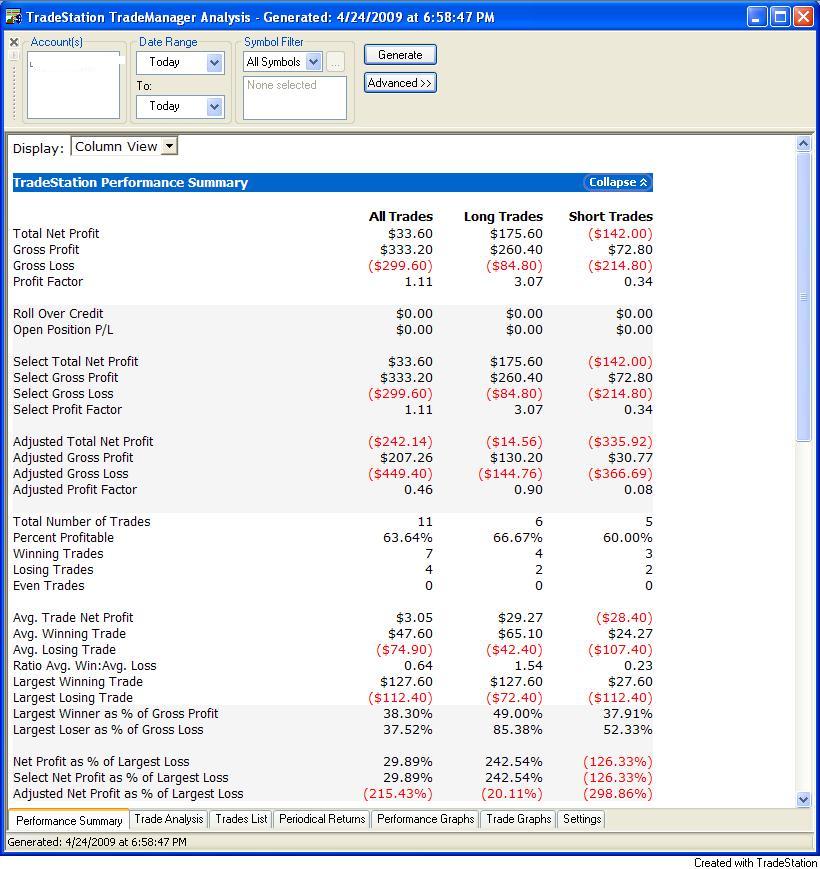Click the Generate button

point(400,55)
